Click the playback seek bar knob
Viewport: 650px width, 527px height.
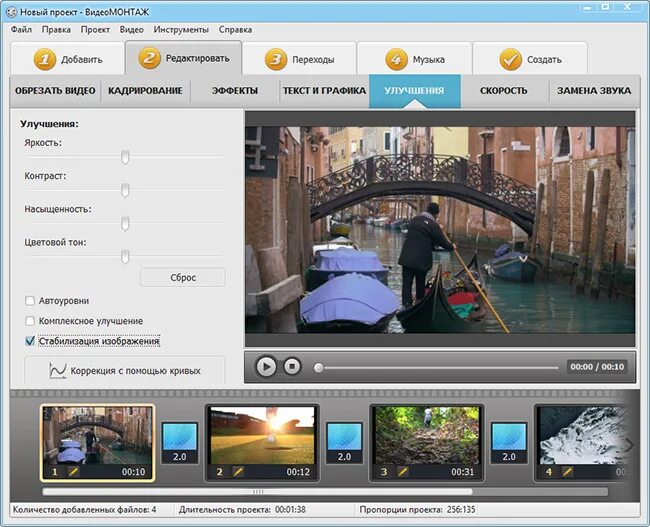318,367
